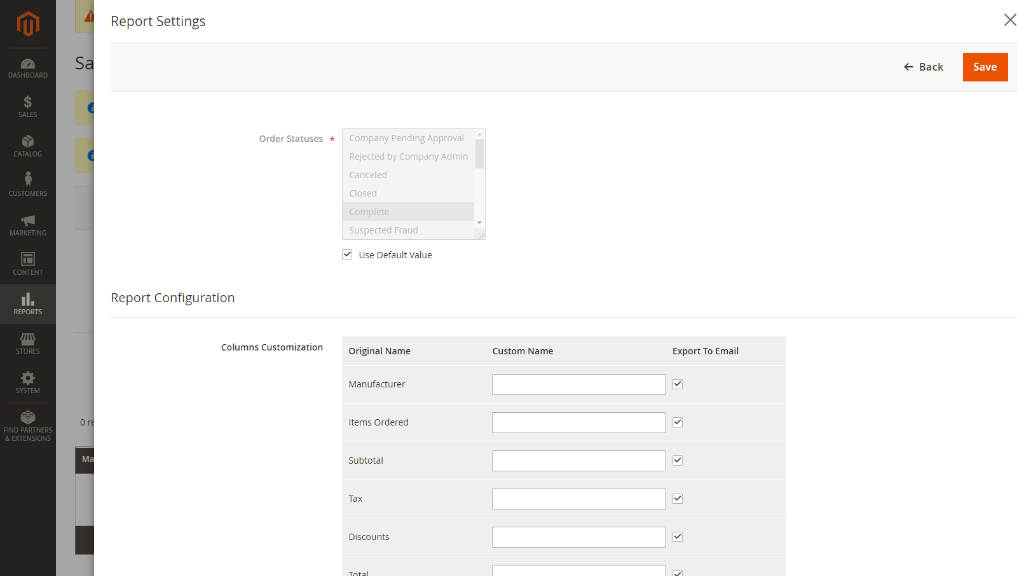Viewport: 1024px width, 576px height.
Task: Open the Dashboard sidebar item
Action: (27, 68)
